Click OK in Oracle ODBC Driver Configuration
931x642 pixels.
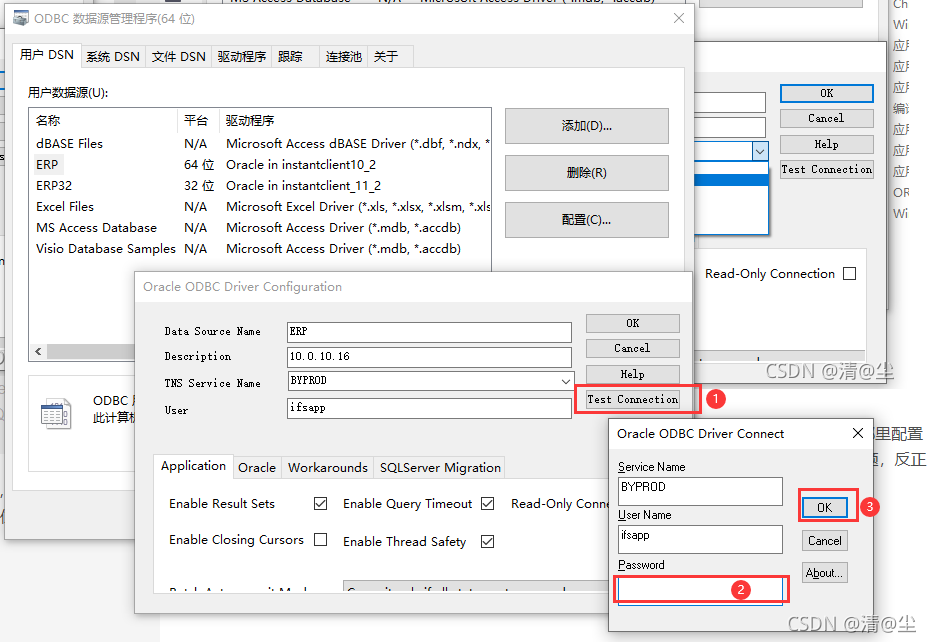pos(632,324)
